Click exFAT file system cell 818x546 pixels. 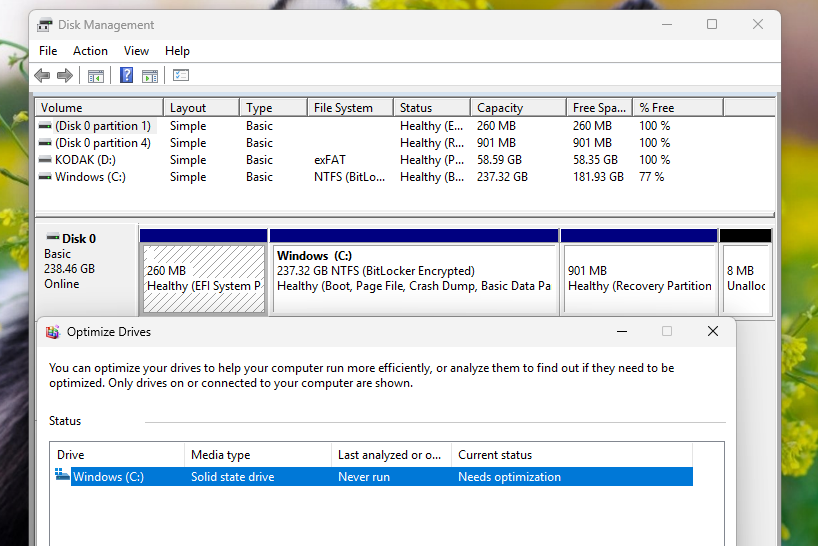330,160
